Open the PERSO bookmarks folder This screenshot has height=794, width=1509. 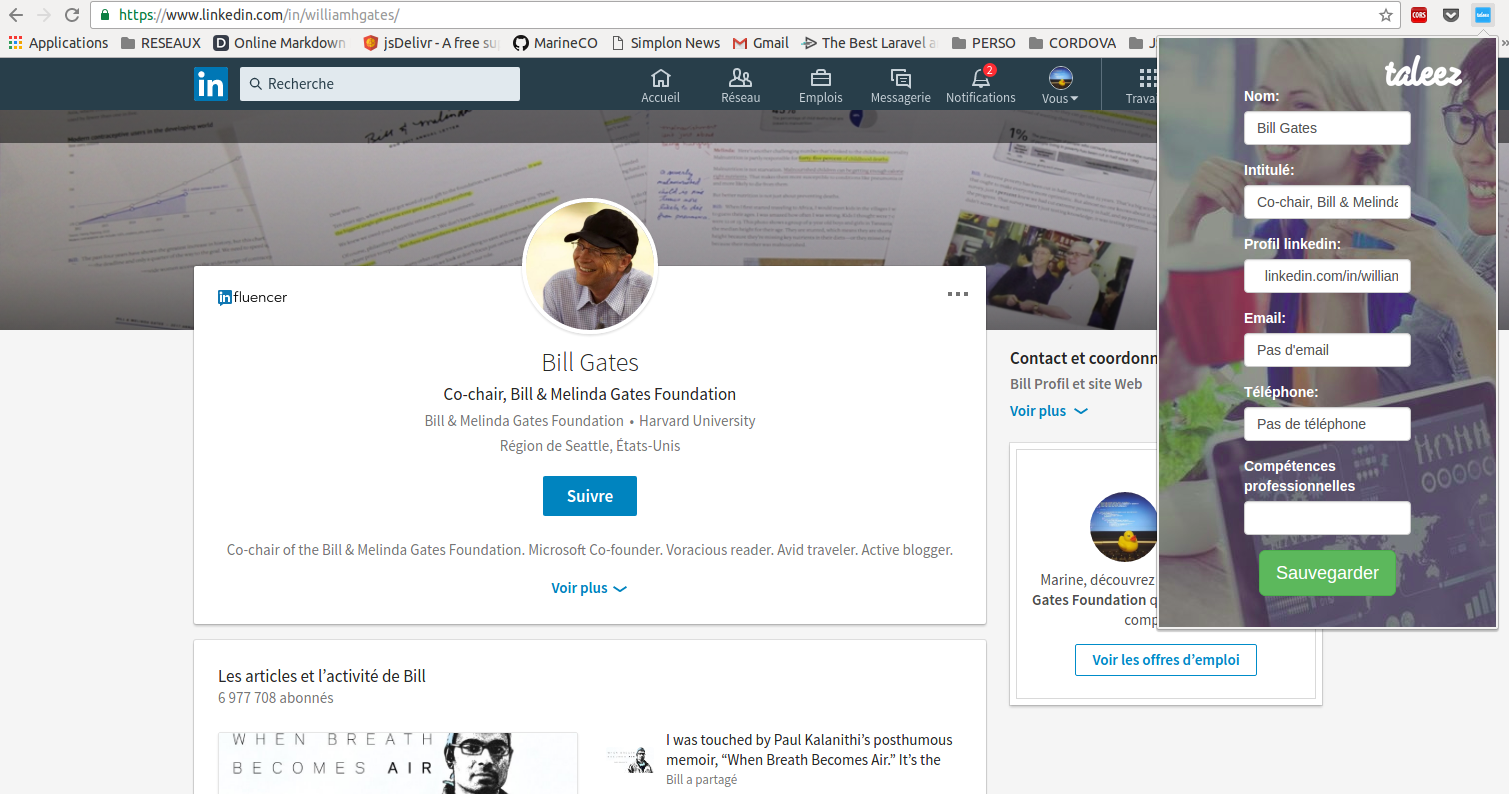983,43
